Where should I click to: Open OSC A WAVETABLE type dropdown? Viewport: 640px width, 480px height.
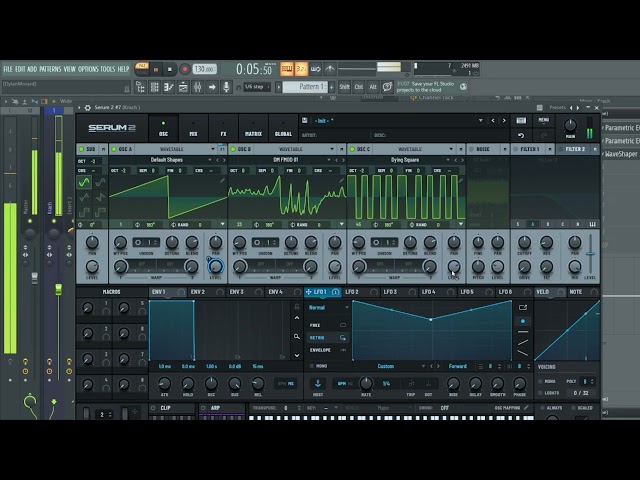[213, 149]
